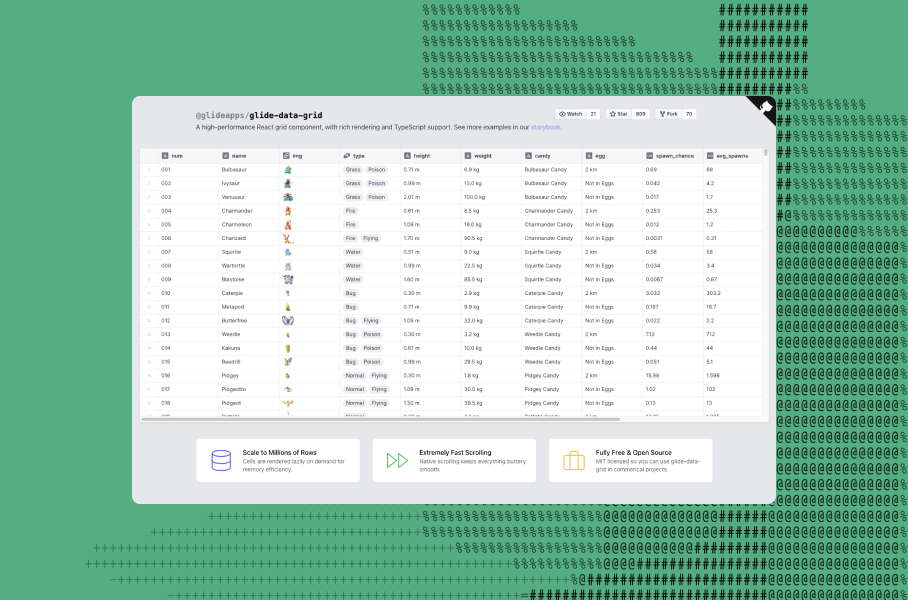The height and width of the screenshot is (600, 908).
Task: Click the star icon on the Star button
Action: [613, 114]
